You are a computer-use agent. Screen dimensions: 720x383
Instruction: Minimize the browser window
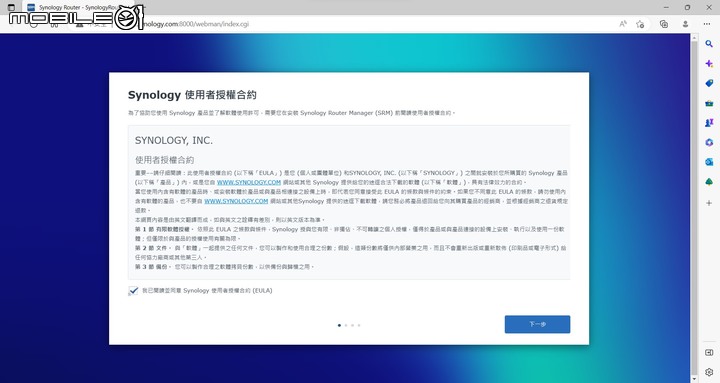click(x=666, y=7)
